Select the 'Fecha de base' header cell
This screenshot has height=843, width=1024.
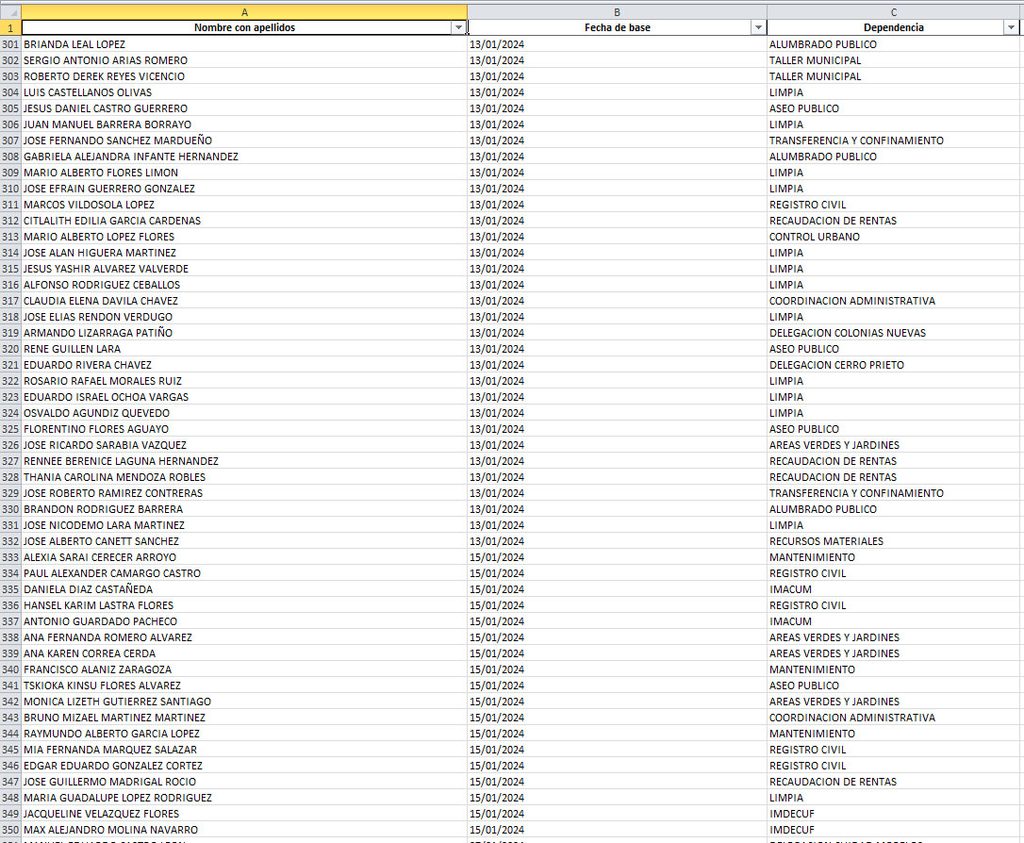pos(617,27)
